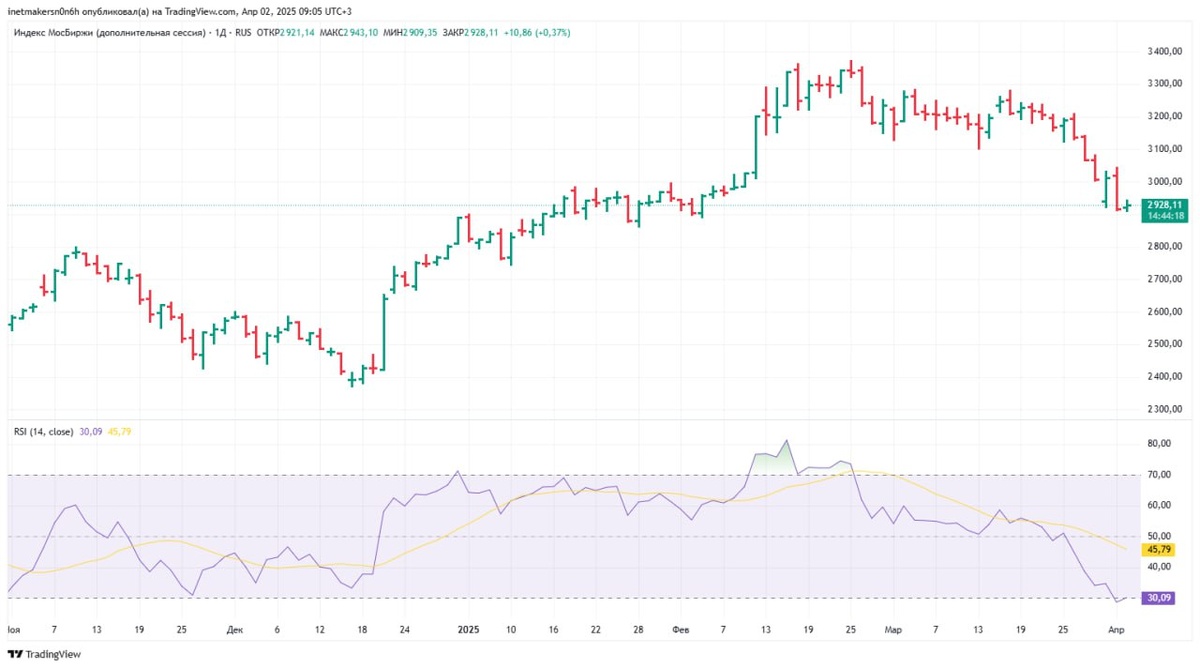Click the 70,00 RSI axis label

pyautogui.click(x=1159, y=475)
